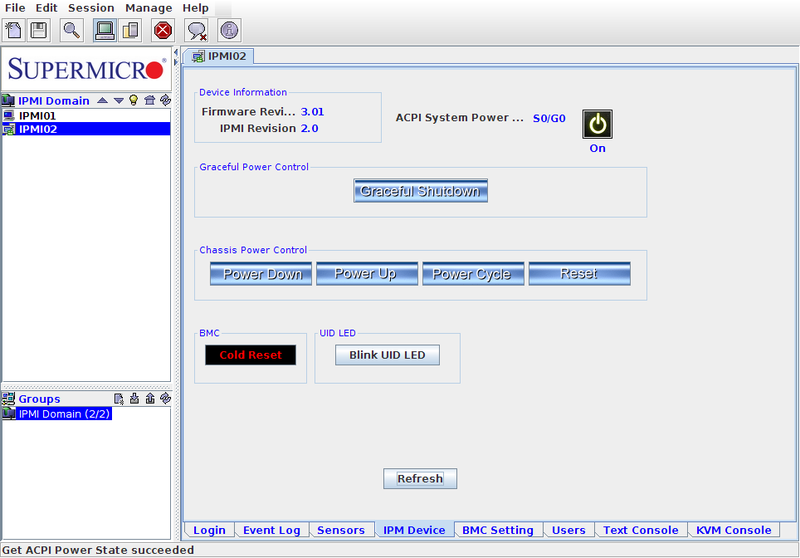This screenshot has width=800, height=558.
Task: Click the Supermicro logo
Action: pos(87,69)
